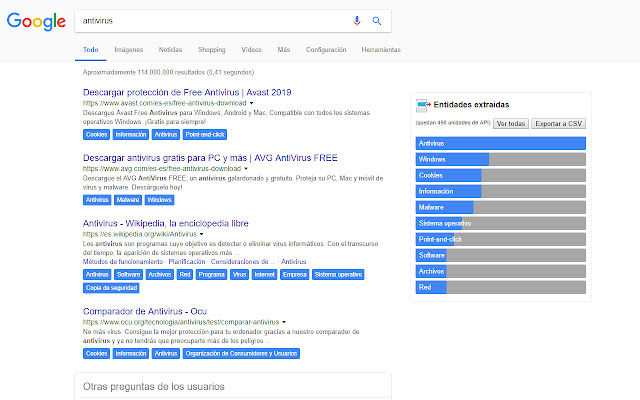
Task: Click the Entidades extraídas panel icon
Action: (x=423, y=104)
